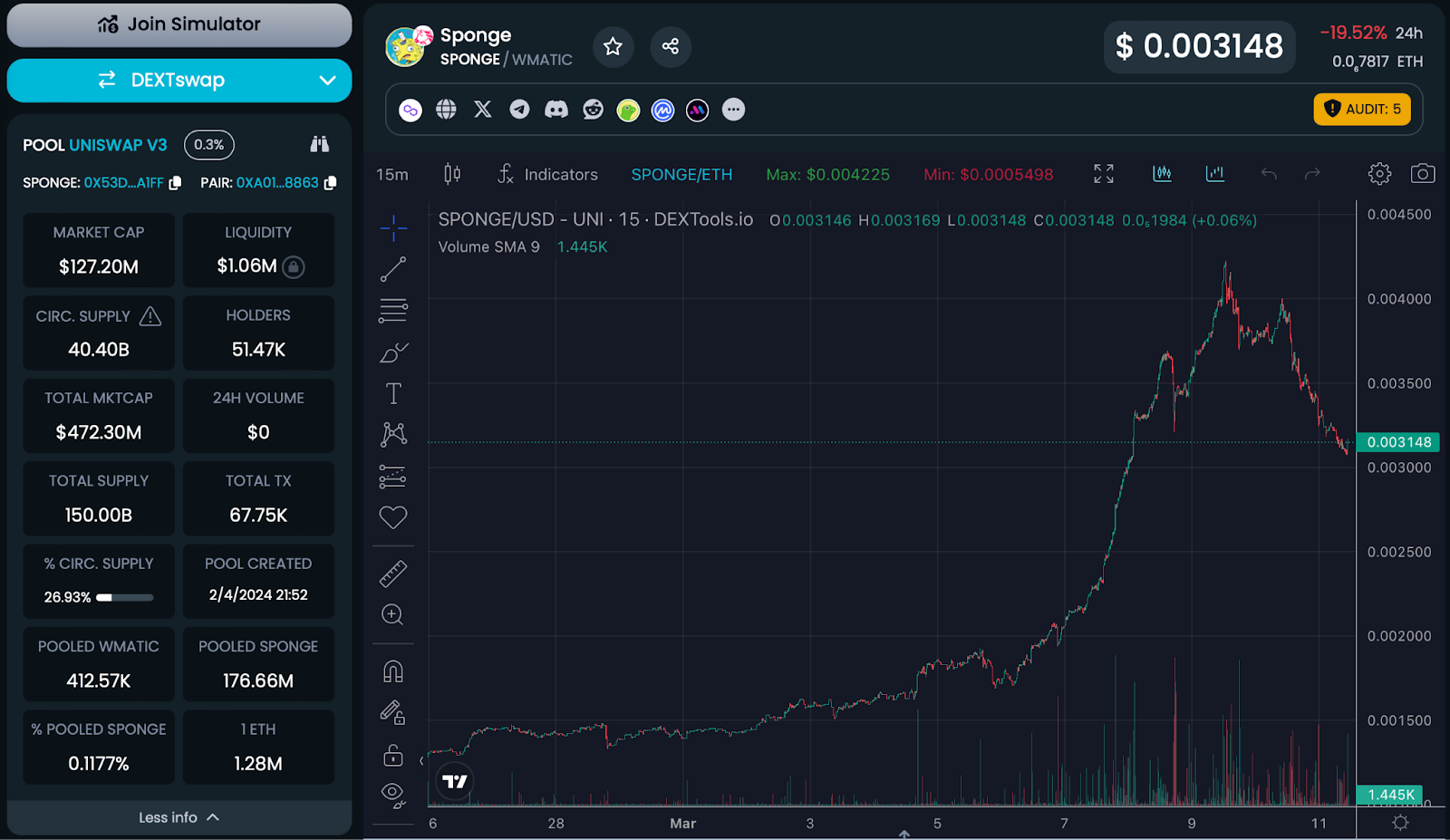Open the Sponge website globe link
1450x840 pixels.
(446, 110)
